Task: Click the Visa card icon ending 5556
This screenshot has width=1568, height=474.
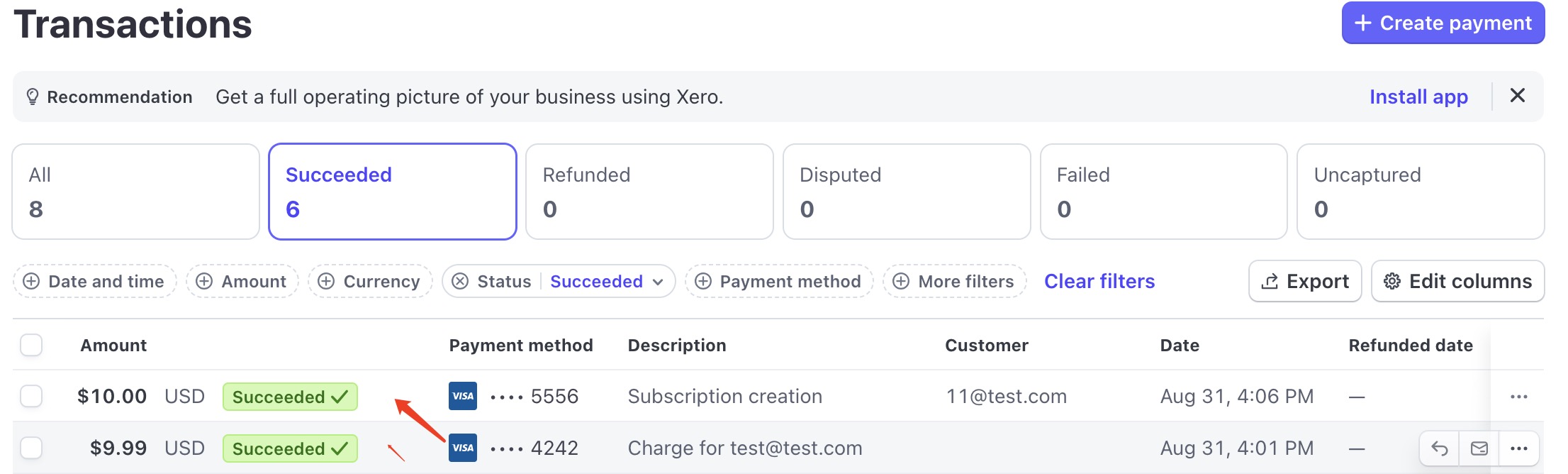Action: [x=463, y=396]
